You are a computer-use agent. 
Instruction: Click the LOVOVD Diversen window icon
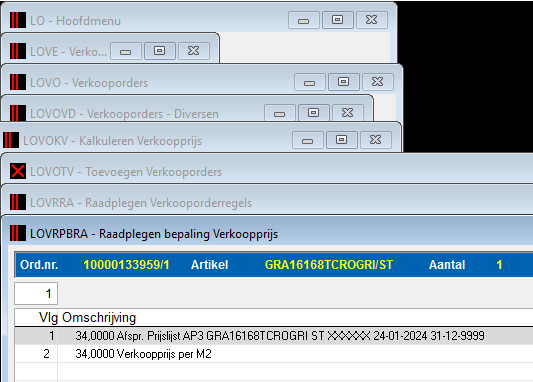click(18, 113)
